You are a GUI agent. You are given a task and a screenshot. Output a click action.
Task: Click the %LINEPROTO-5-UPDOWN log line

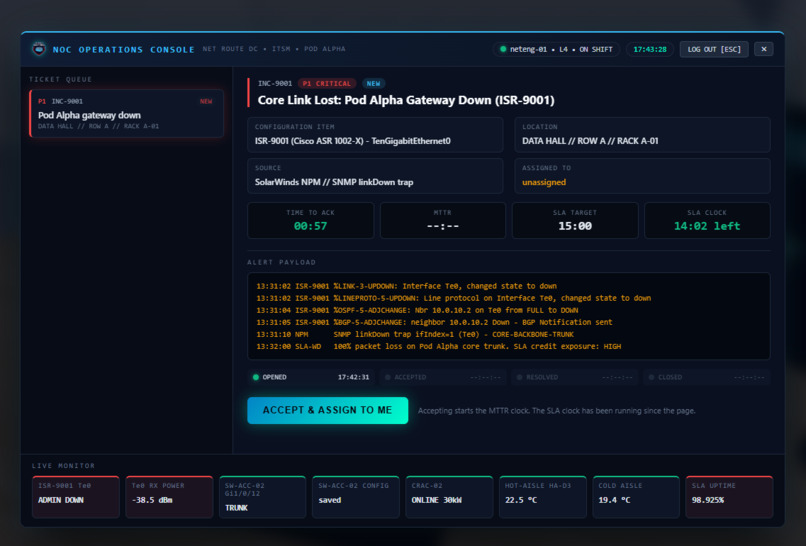click(454, 298)
